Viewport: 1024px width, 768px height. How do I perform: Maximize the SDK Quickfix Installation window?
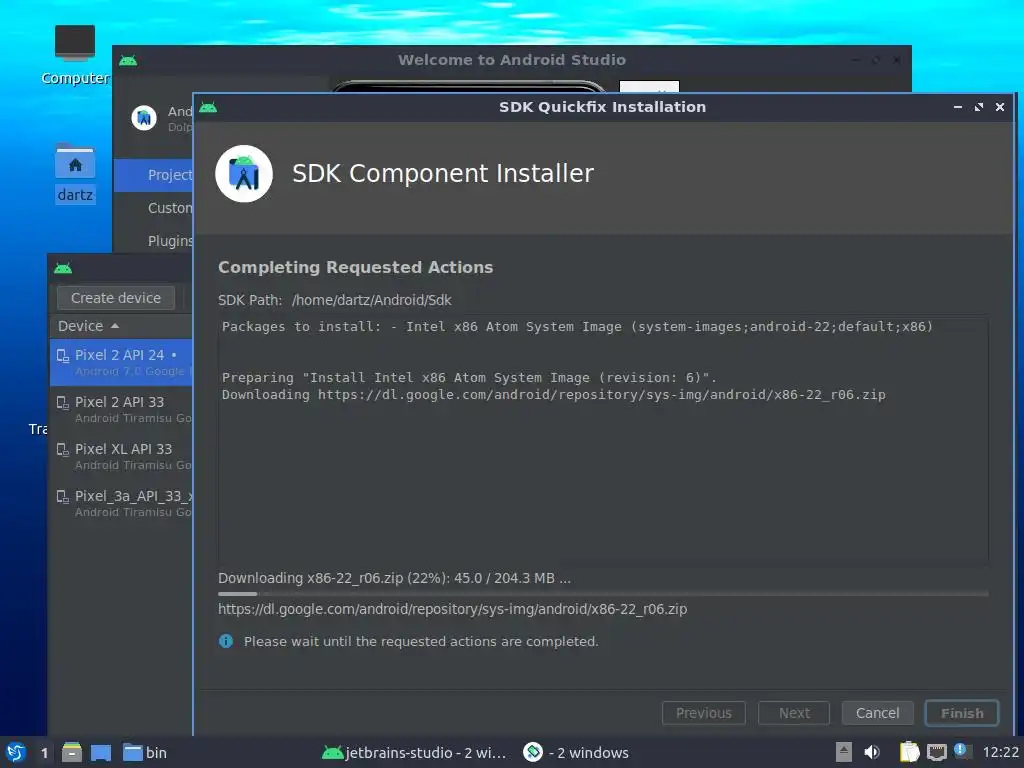pos(979,107)
